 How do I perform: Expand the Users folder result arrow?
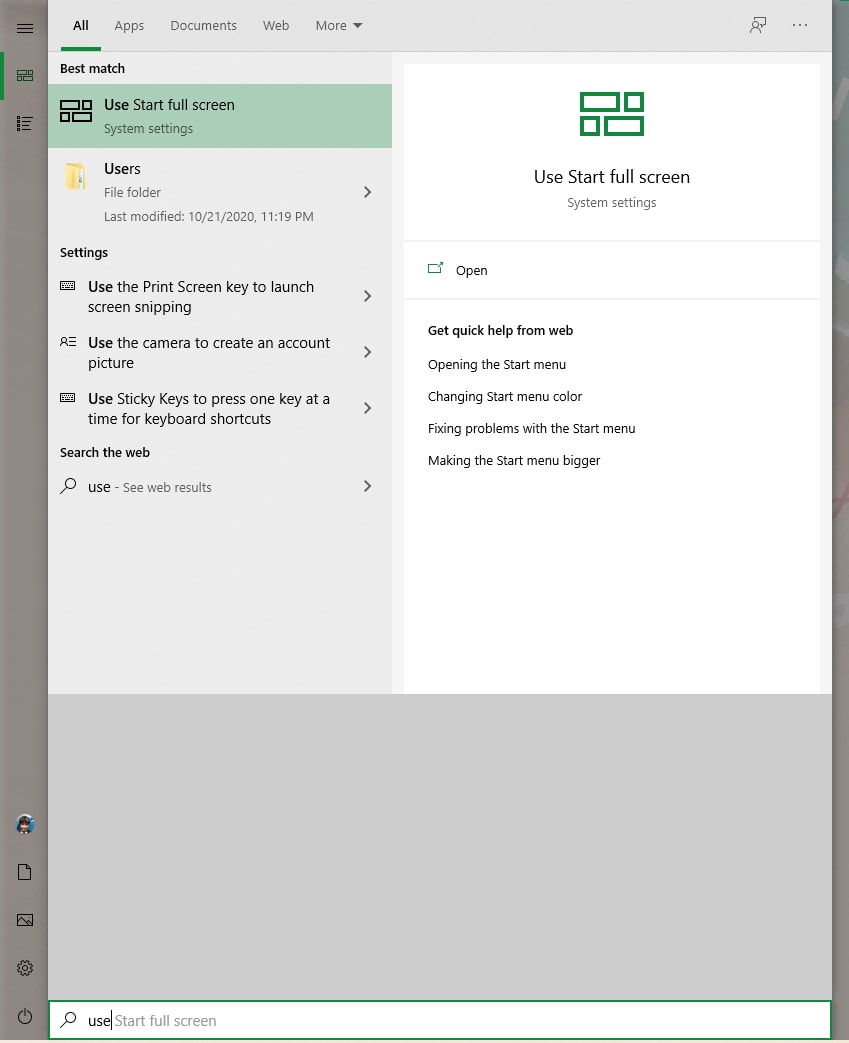367,192
